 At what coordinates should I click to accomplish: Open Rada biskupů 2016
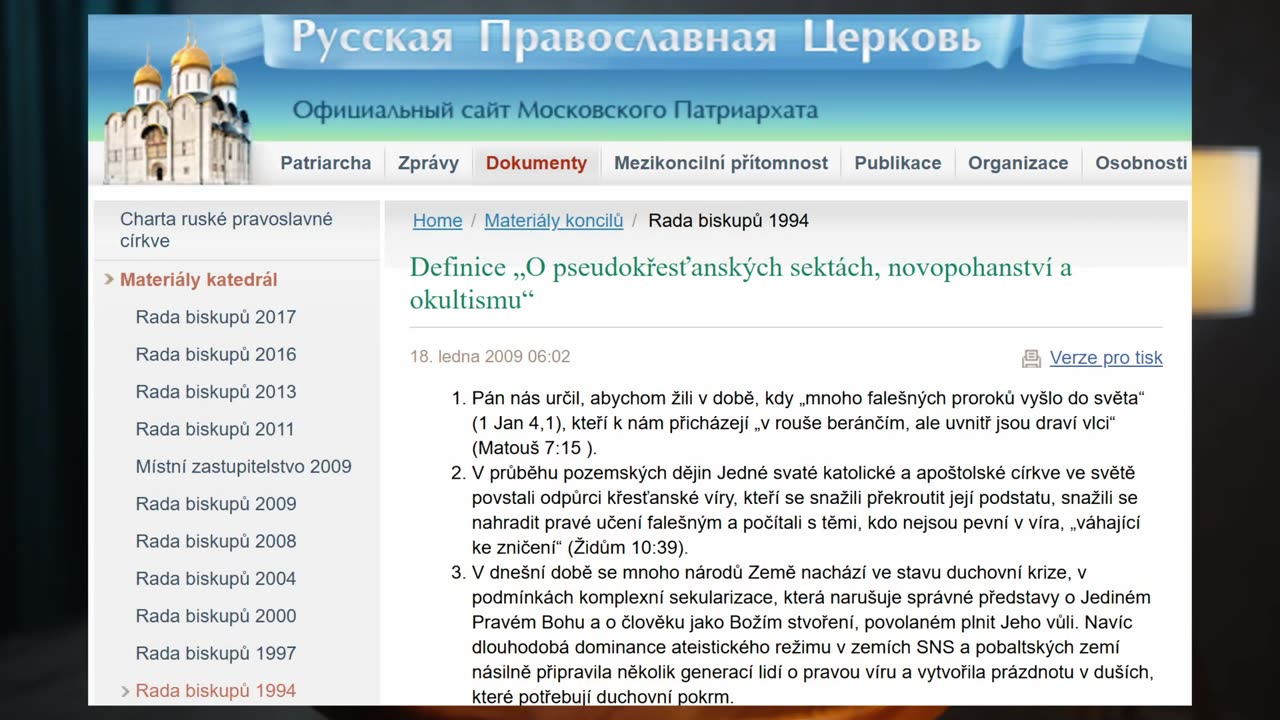coord(216,354)
